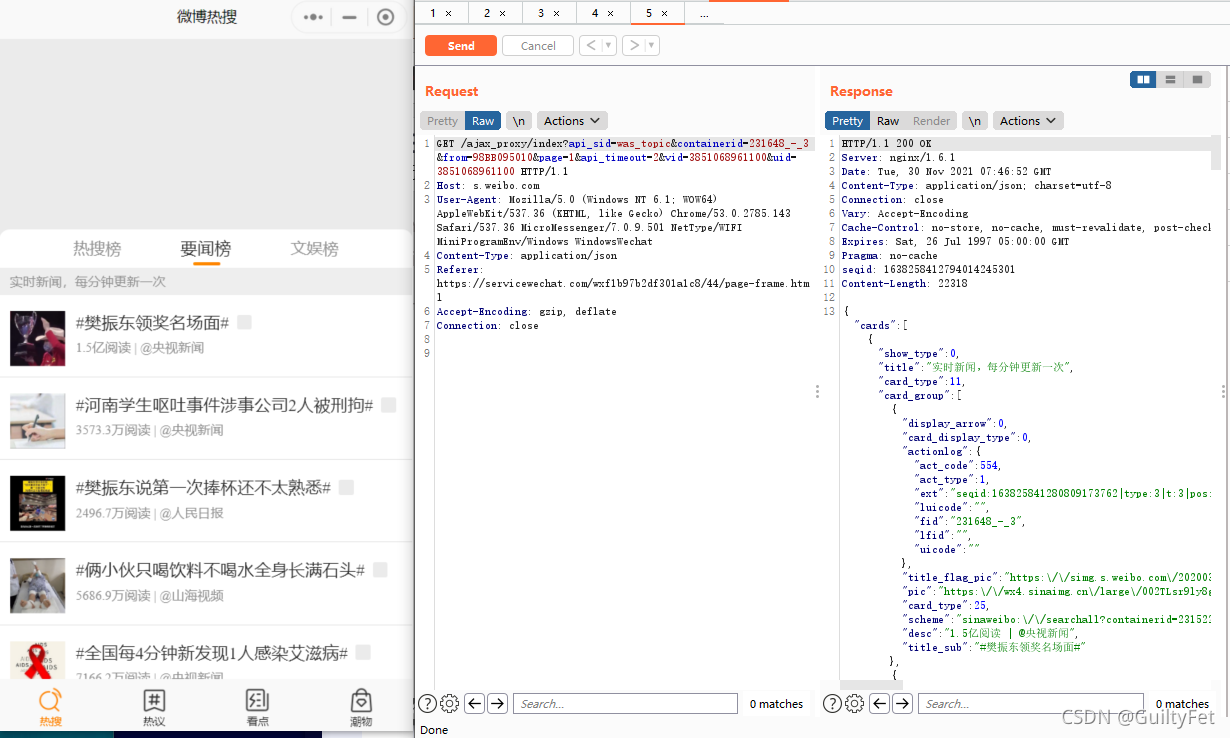This screenshot has height=738, width=1230.
Task: Click Content-Length: 22318 response line
Action: pos(904,283)
